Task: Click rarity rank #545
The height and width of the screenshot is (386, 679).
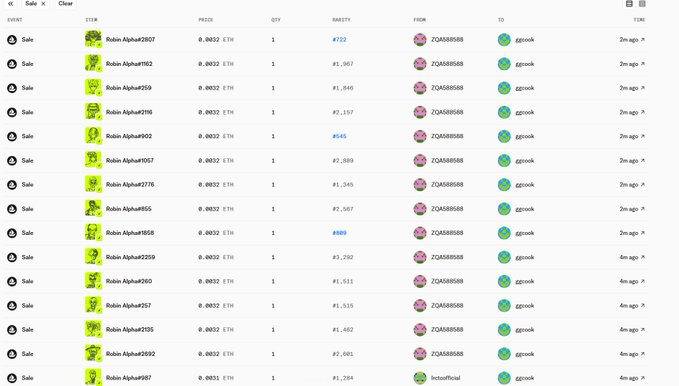Action: point(340,136)
